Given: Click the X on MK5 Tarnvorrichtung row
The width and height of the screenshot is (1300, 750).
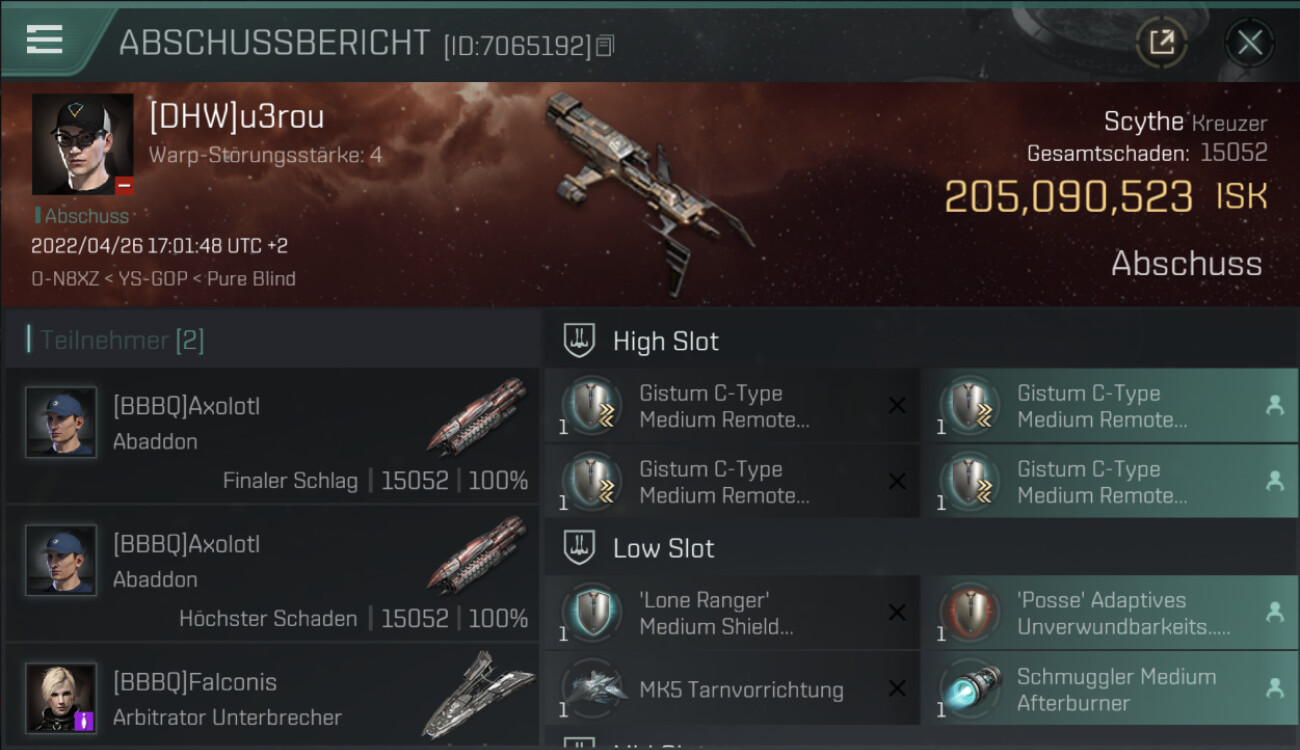Looking at the screenshot, I should [x=897, y=688].
